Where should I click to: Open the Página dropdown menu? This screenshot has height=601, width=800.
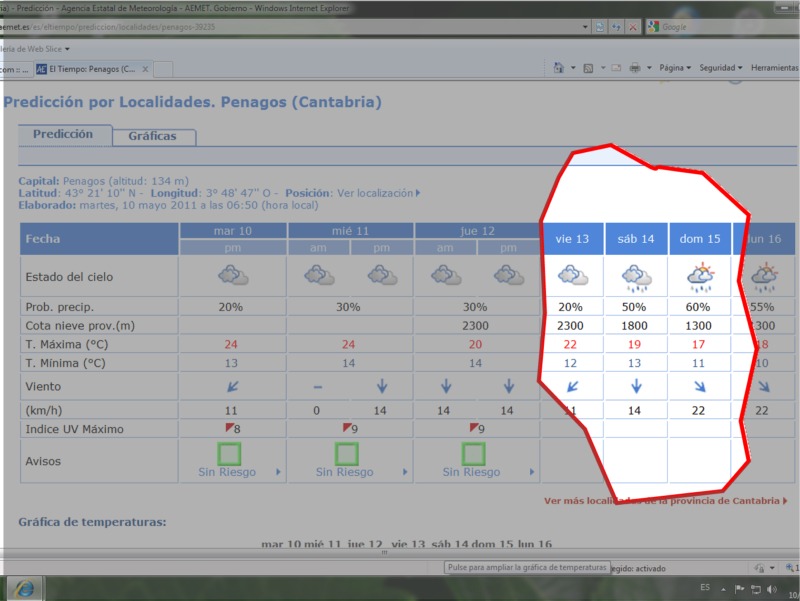pos(677,68)
